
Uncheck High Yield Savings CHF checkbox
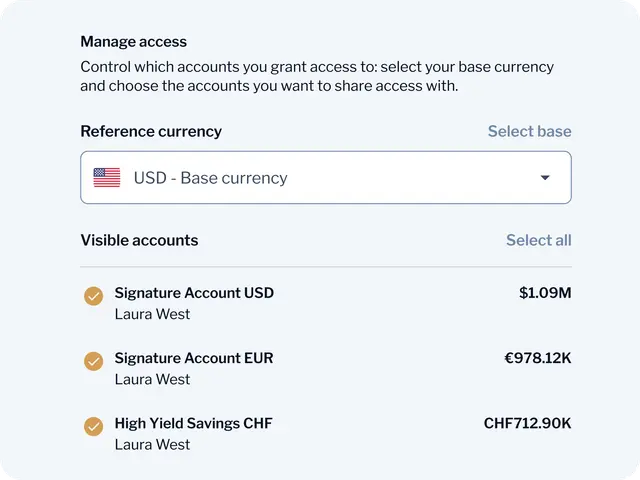point(93,426)
